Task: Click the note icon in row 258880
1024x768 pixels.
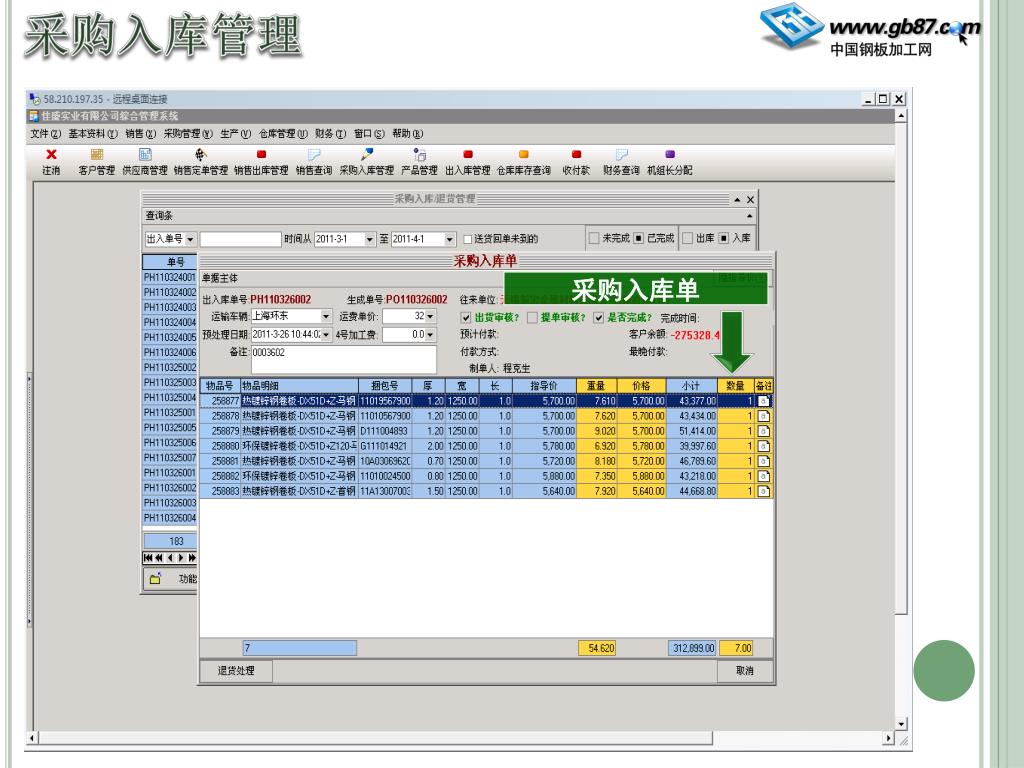Action: [763, 446]
